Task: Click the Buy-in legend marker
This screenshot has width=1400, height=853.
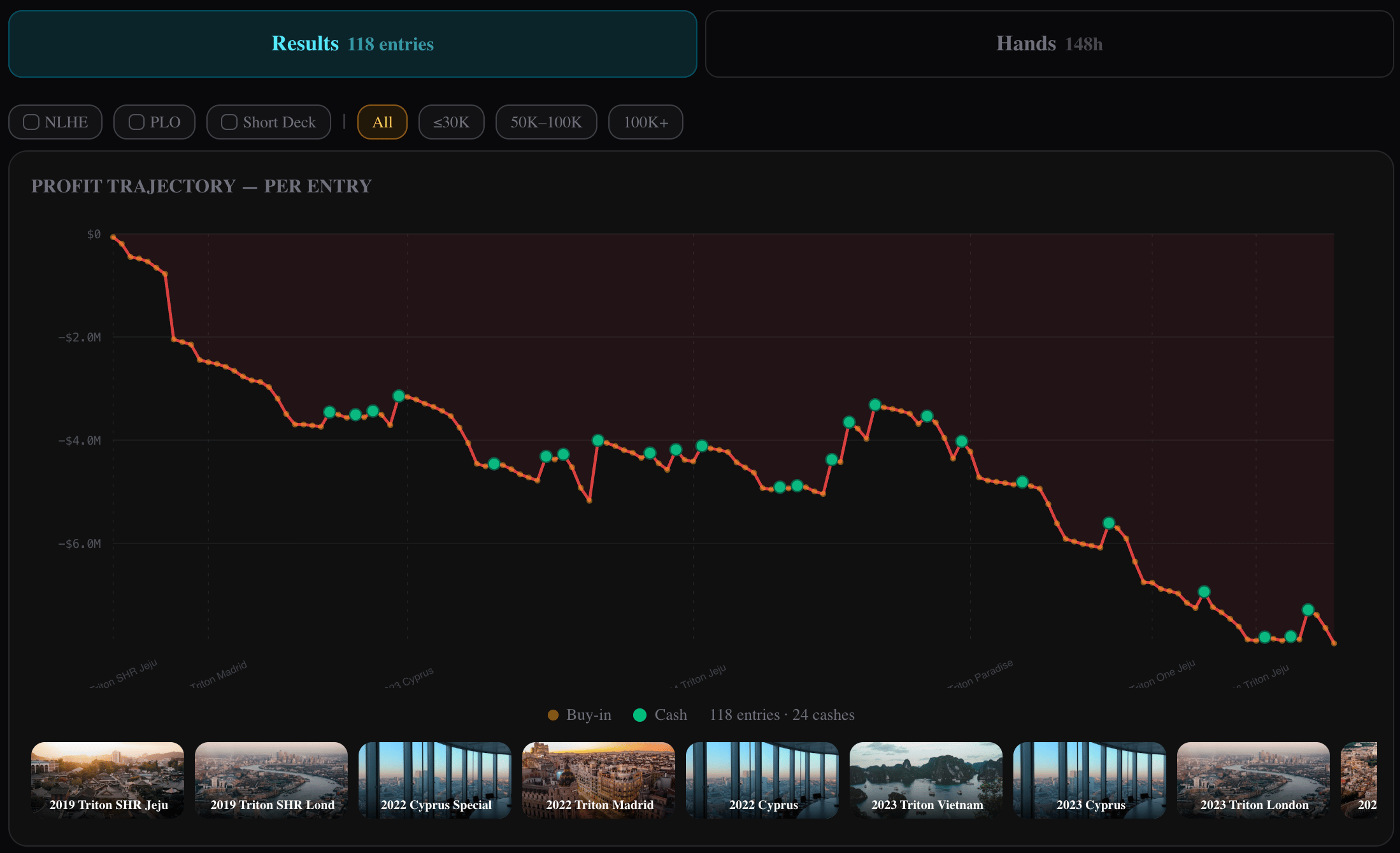Action: [x=553, y=715]
